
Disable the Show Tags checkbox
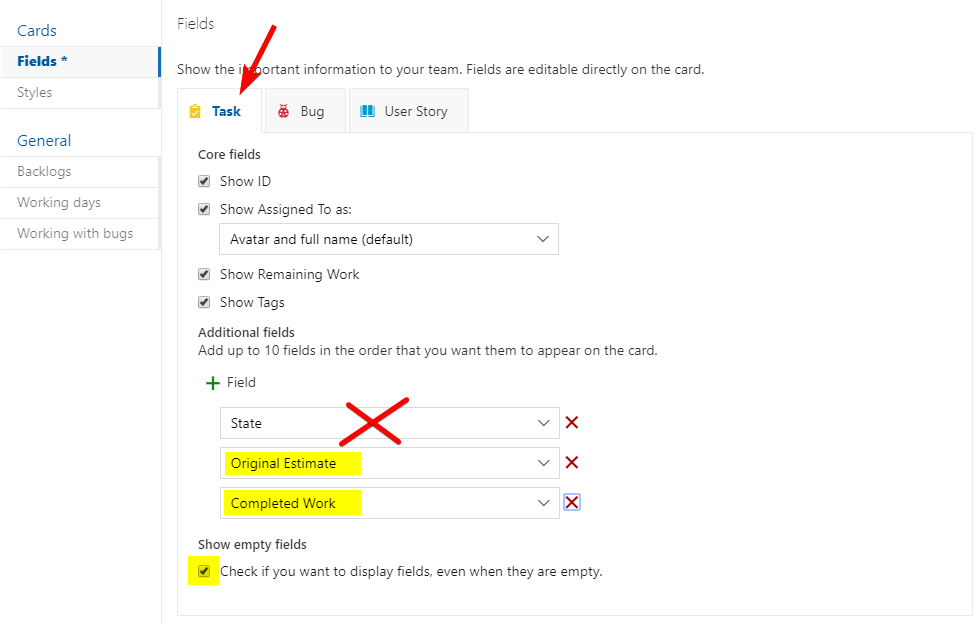click(x=204, y=302)
